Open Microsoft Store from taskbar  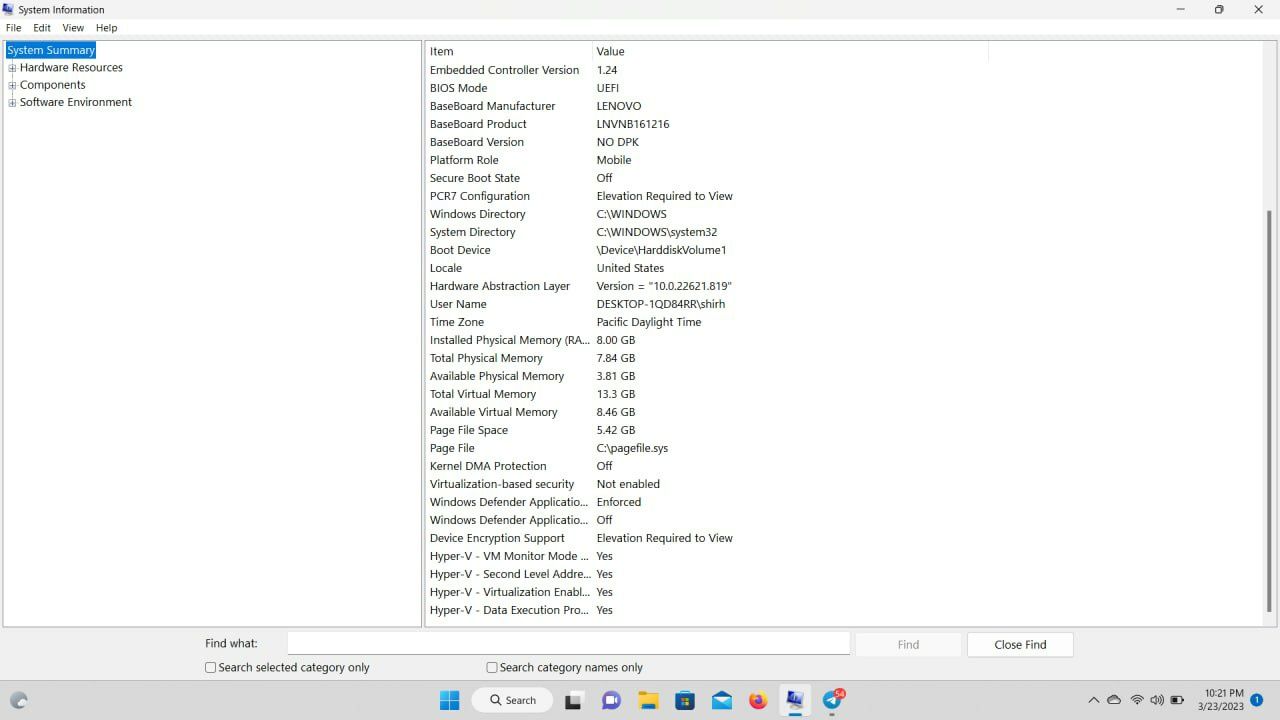click(x=685, y=700)
